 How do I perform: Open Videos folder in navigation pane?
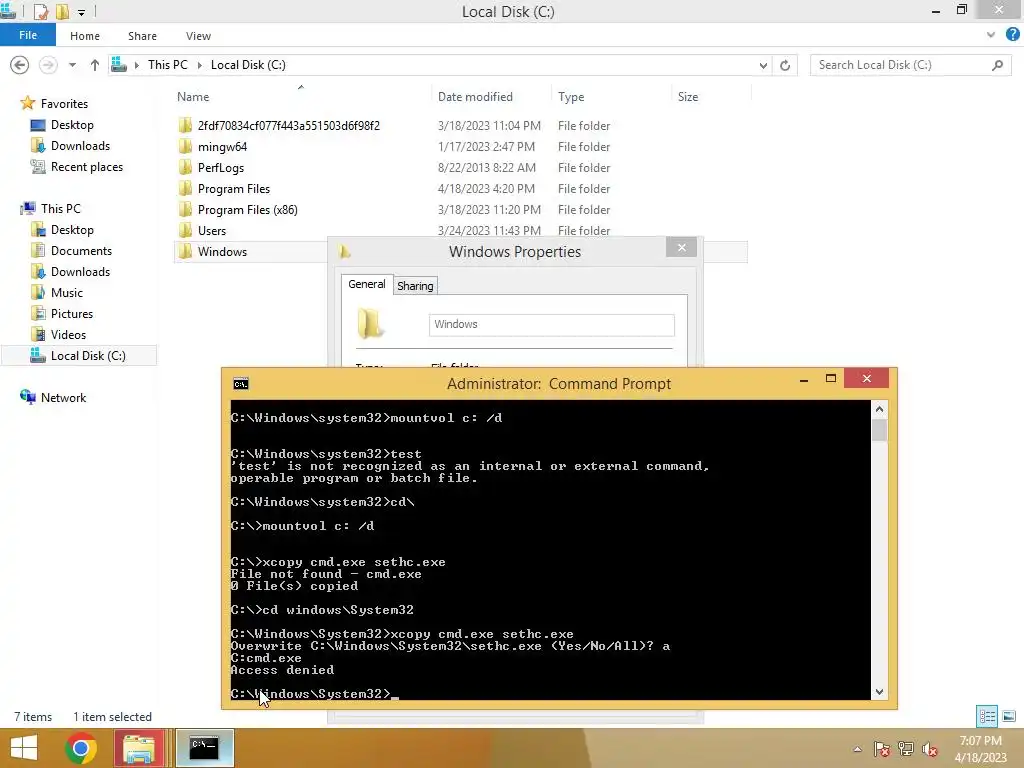(x=68, y=334)
